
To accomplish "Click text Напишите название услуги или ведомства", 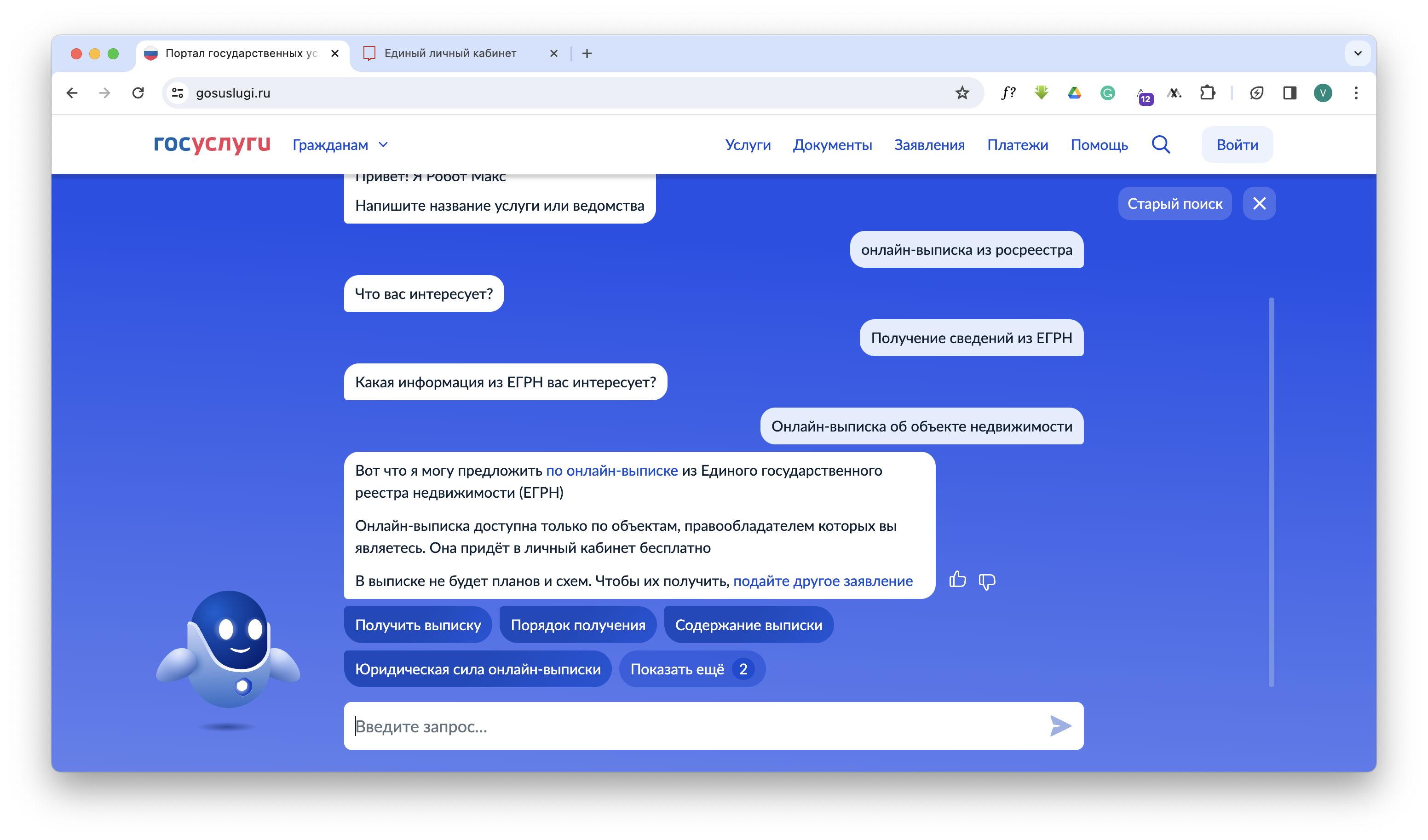I will (499, 206).
